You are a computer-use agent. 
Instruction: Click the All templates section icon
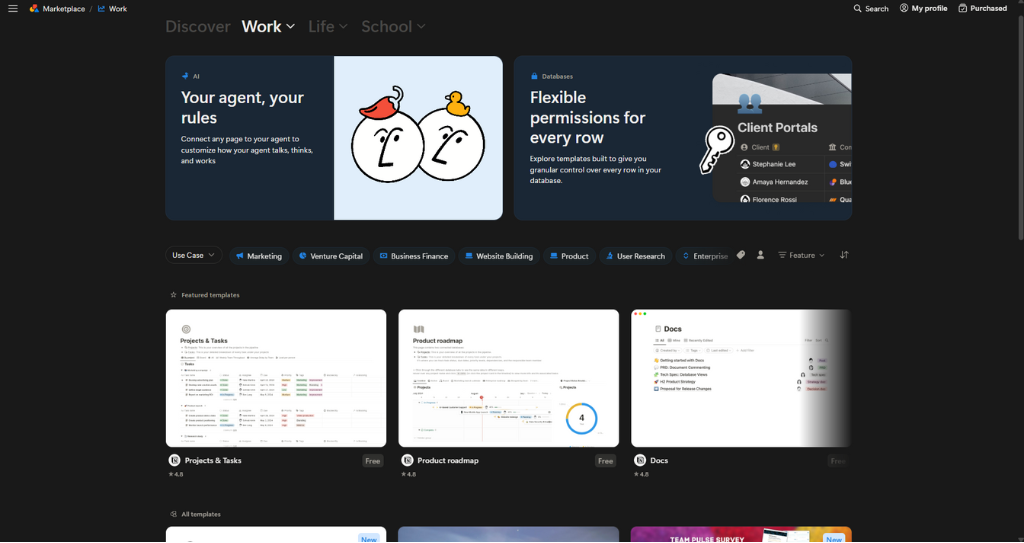pos(173,514)
